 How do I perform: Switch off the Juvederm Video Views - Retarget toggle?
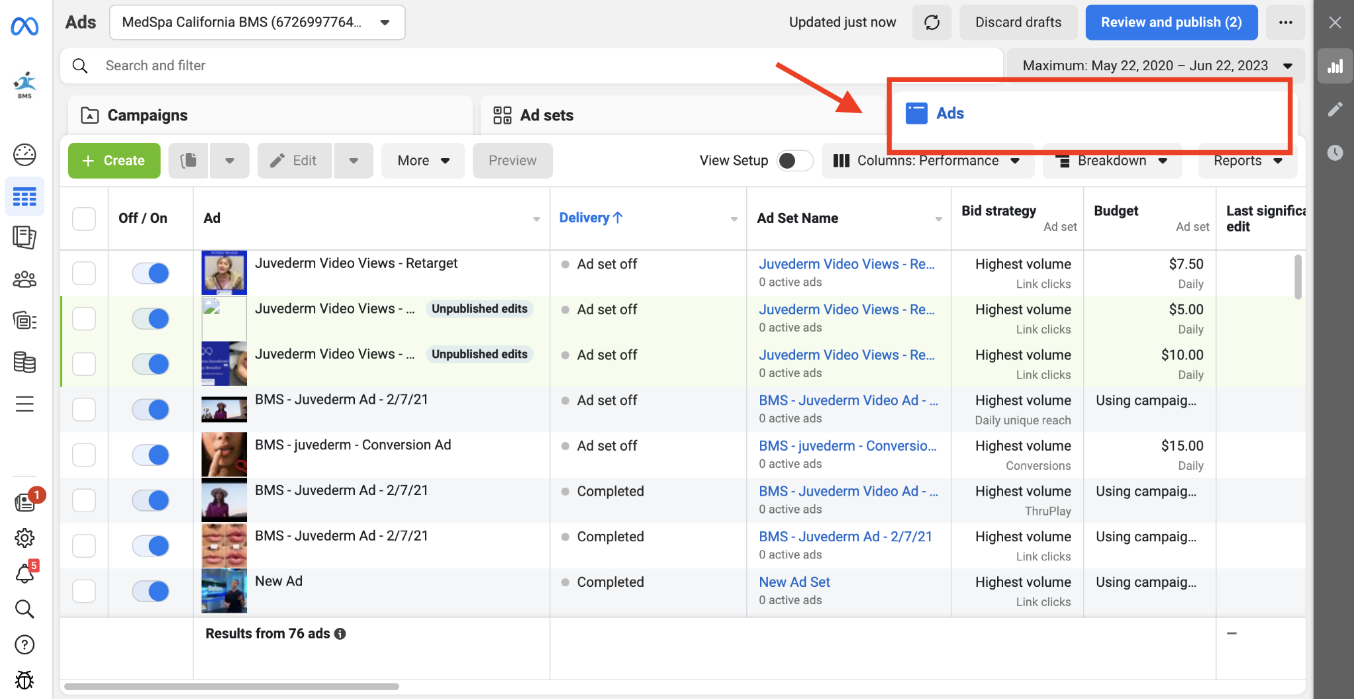coord(151,273)
